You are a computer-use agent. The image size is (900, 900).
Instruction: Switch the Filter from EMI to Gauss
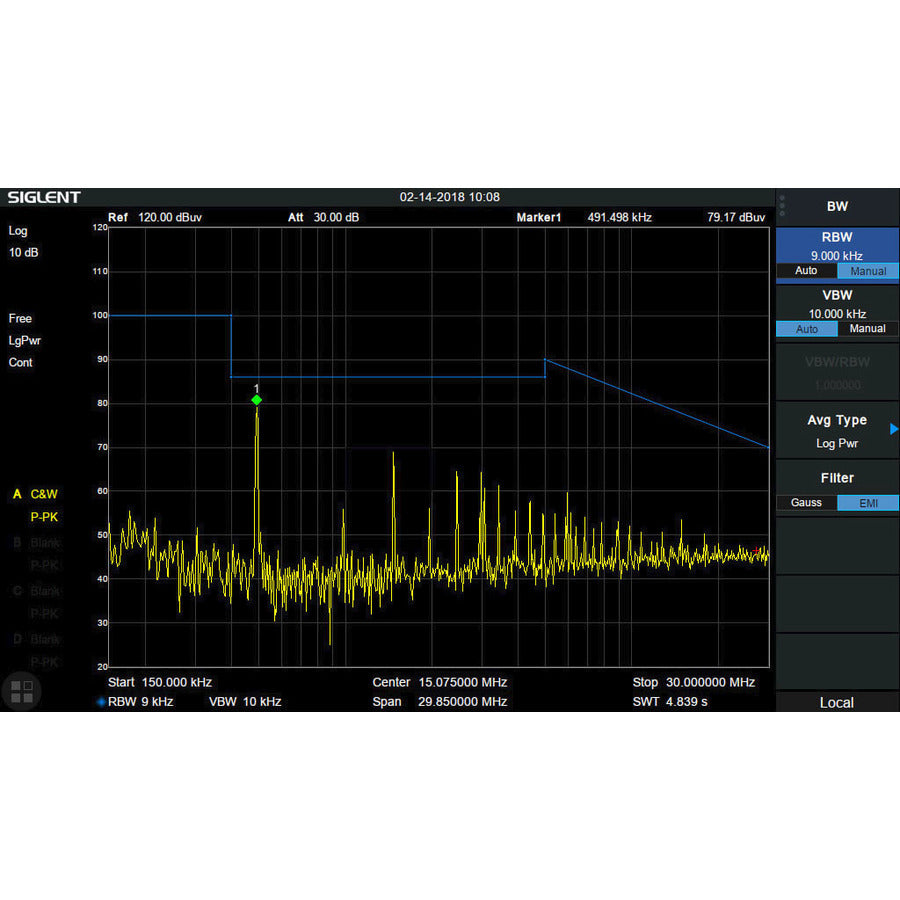click(806, 503)
